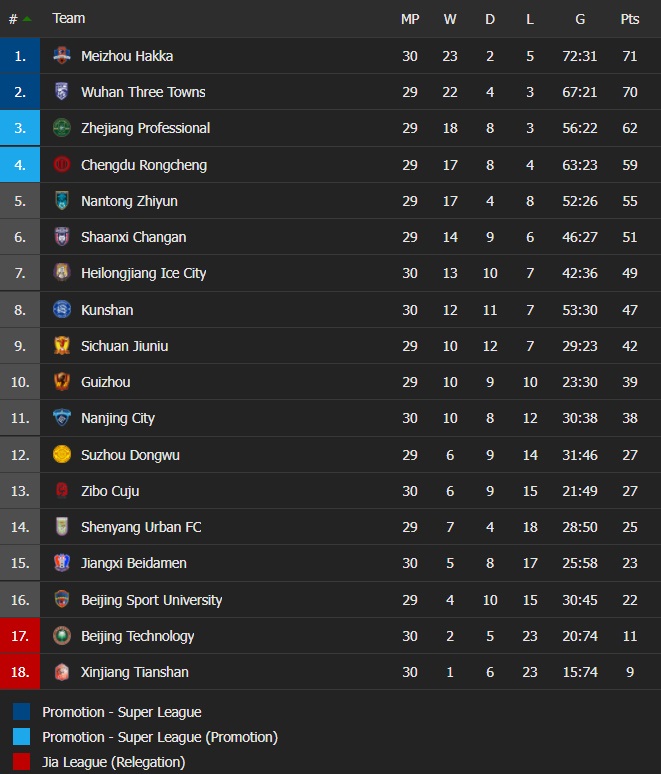Click the Team column header
The image size is (661, 774).
(x=69, y=19)
